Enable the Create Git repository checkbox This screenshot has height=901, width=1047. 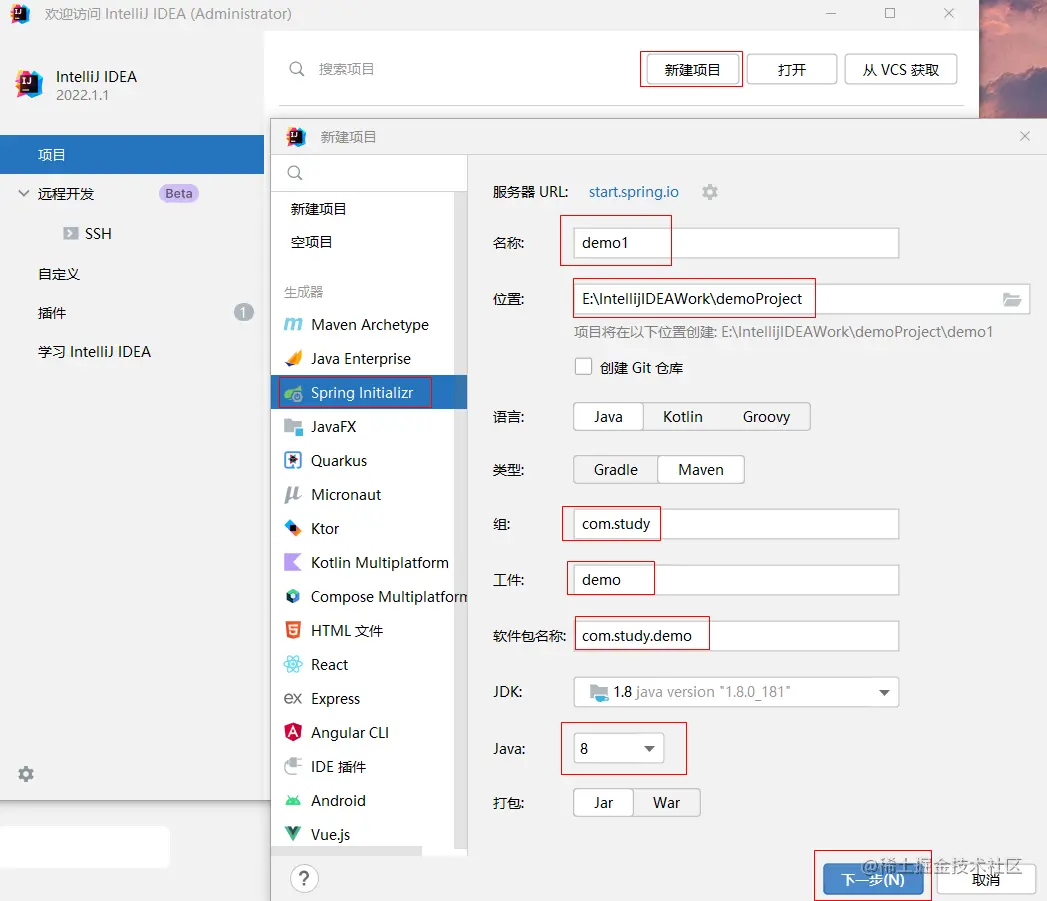(583, 367)
